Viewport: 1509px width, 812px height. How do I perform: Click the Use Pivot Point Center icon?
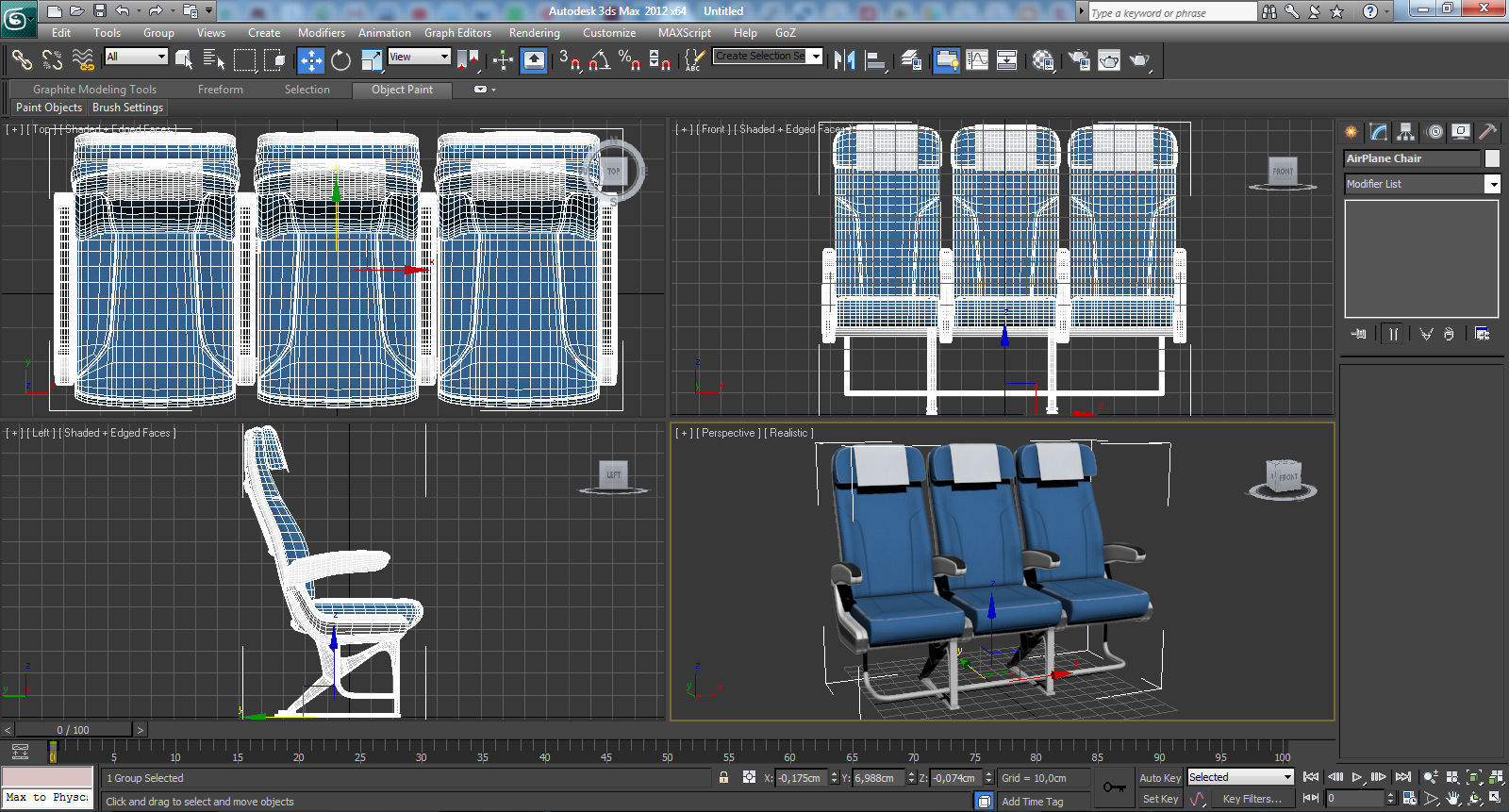pyautogui.click(x=469, y=60)
